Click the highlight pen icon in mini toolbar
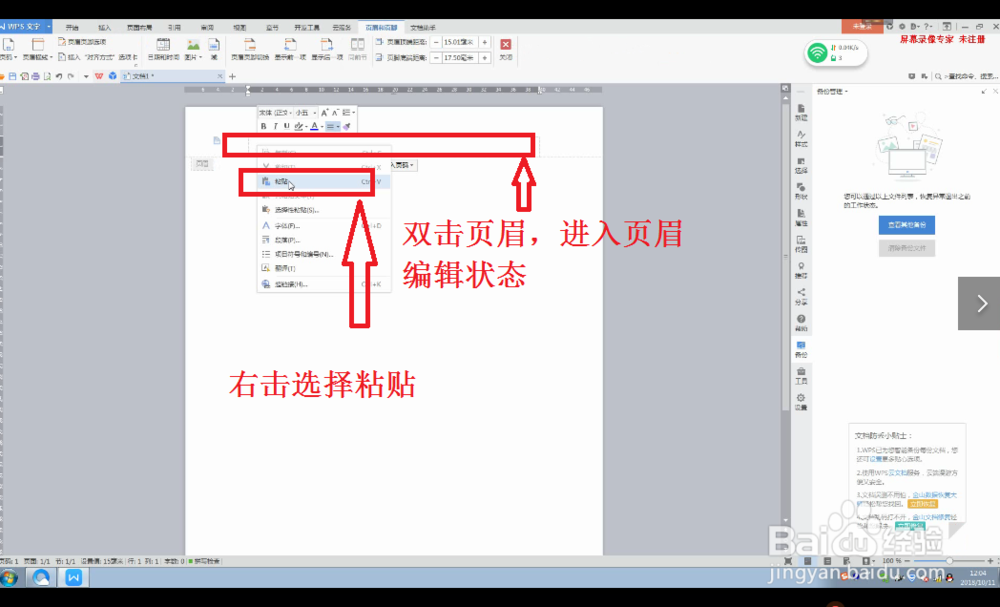 coord(298,126)
